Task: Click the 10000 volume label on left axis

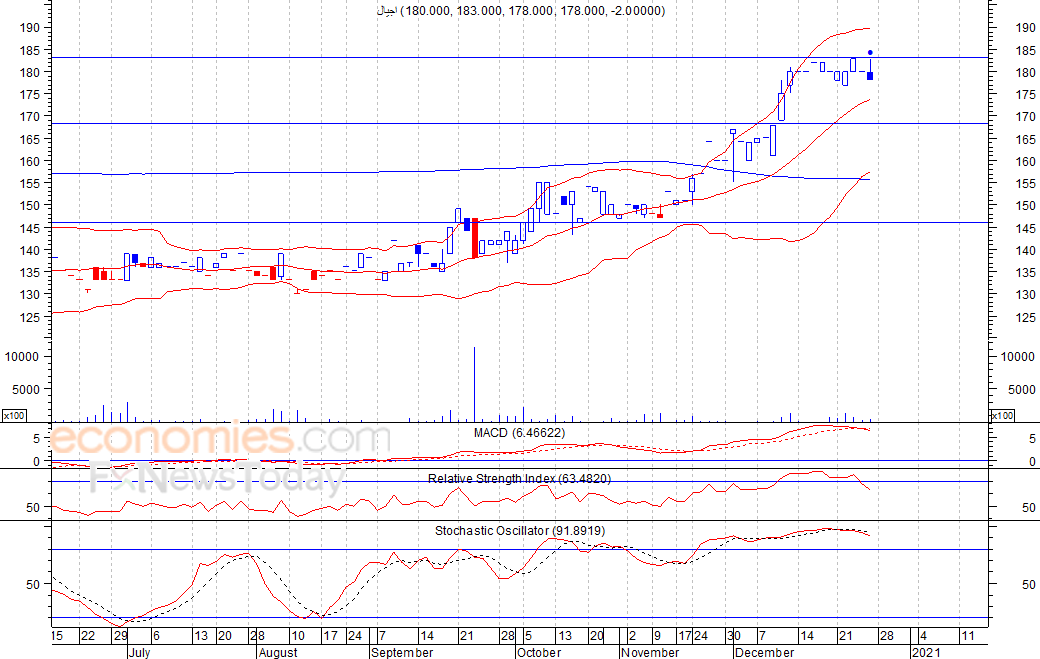Action: coord(22,357)
